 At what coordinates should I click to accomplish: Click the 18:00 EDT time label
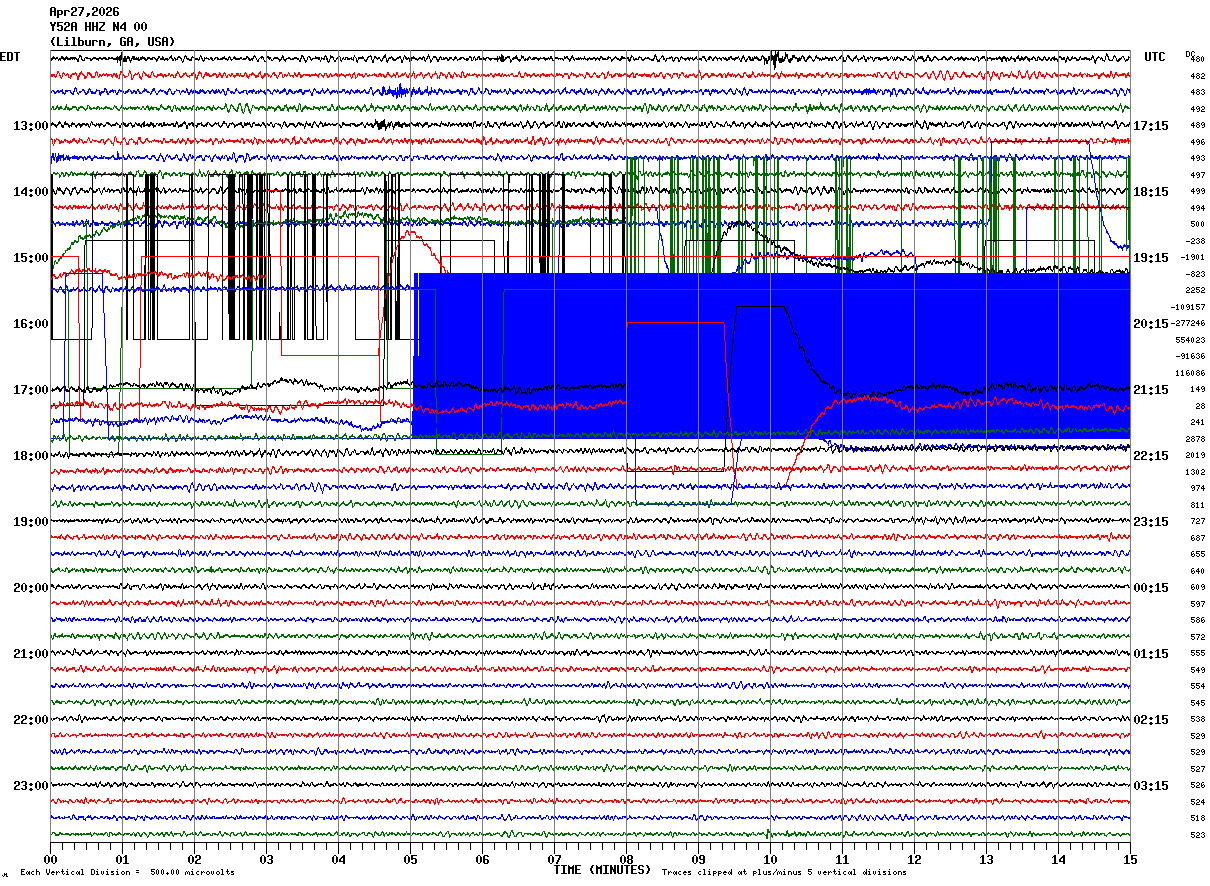(30, 456)
